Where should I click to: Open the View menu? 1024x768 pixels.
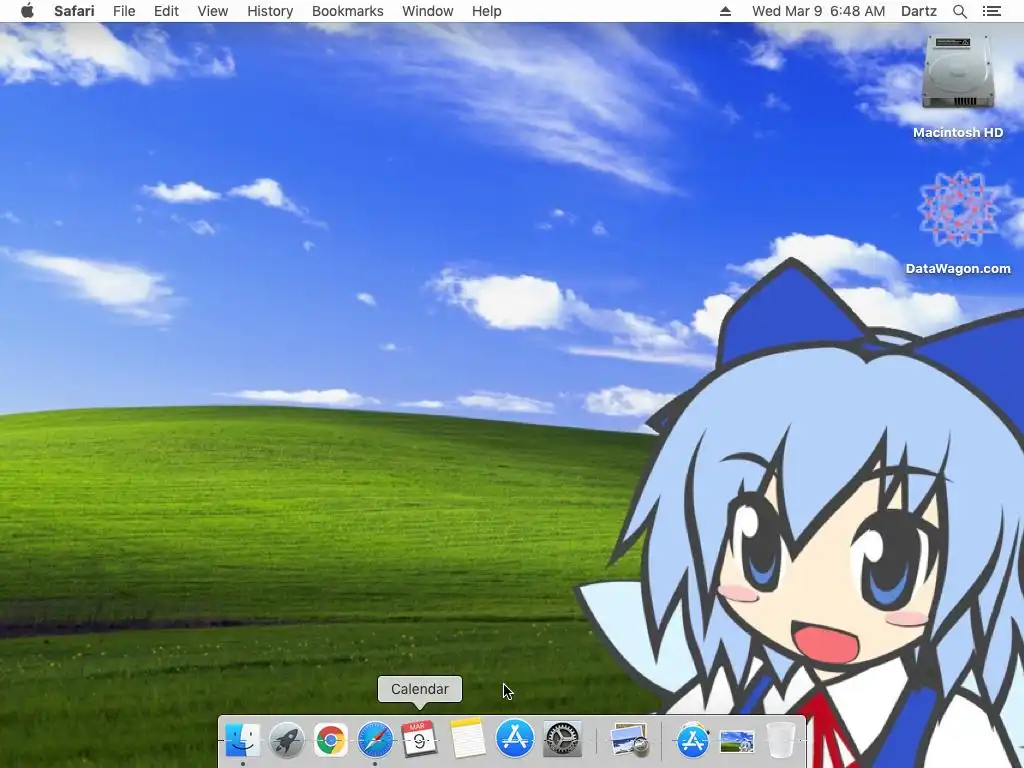(x=213, y=11)
